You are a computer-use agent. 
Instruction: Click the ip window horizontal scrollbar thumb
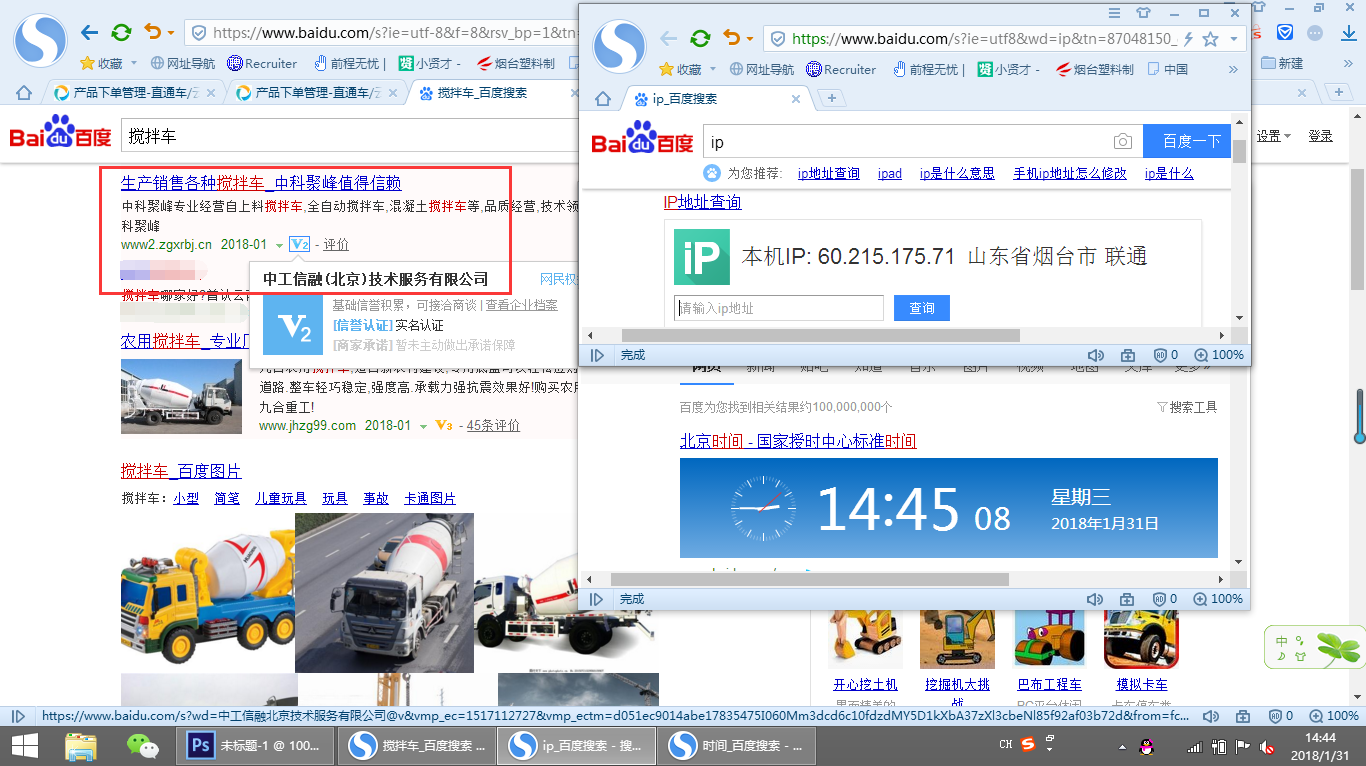click(x=820, y=335)
